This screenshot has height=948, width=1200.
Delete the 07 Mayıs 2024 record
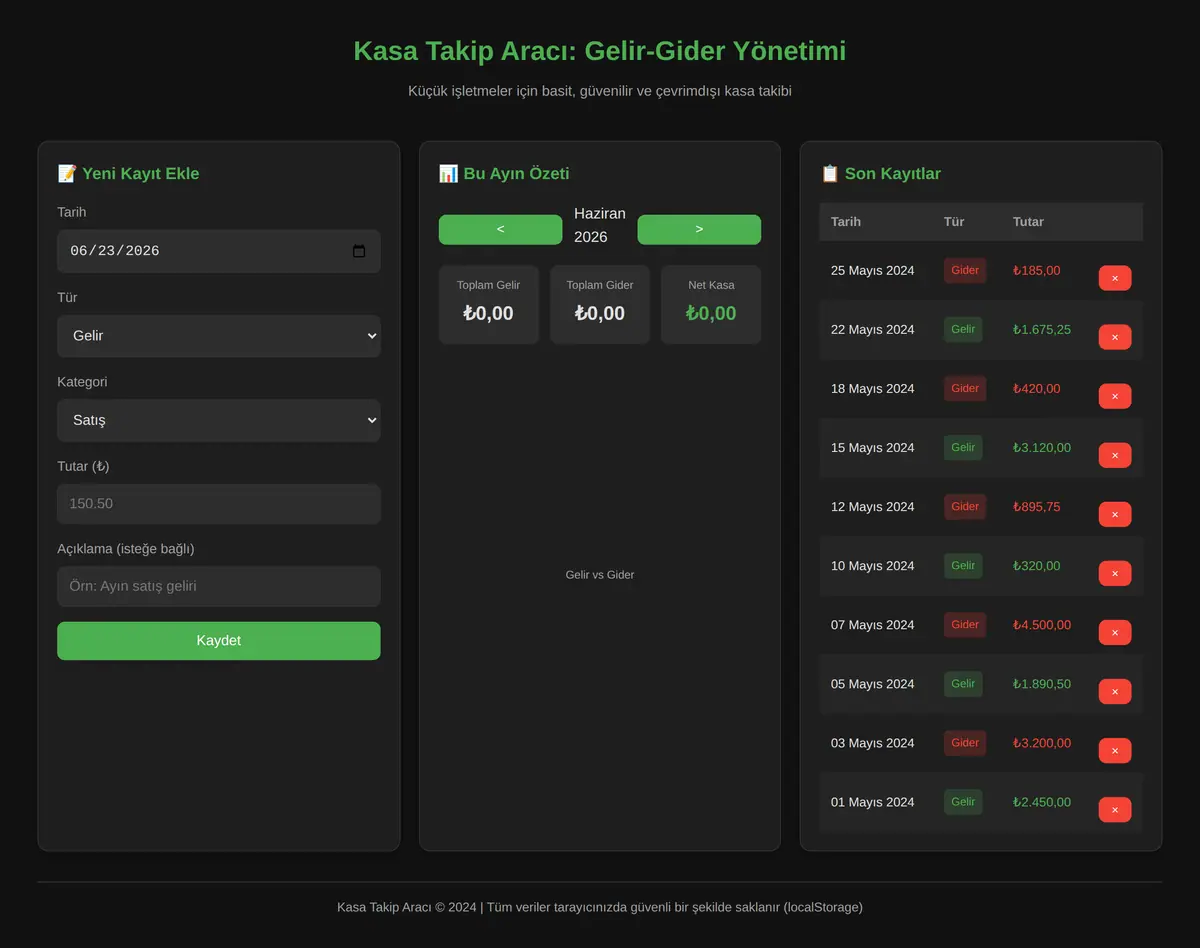point(1115,632)
